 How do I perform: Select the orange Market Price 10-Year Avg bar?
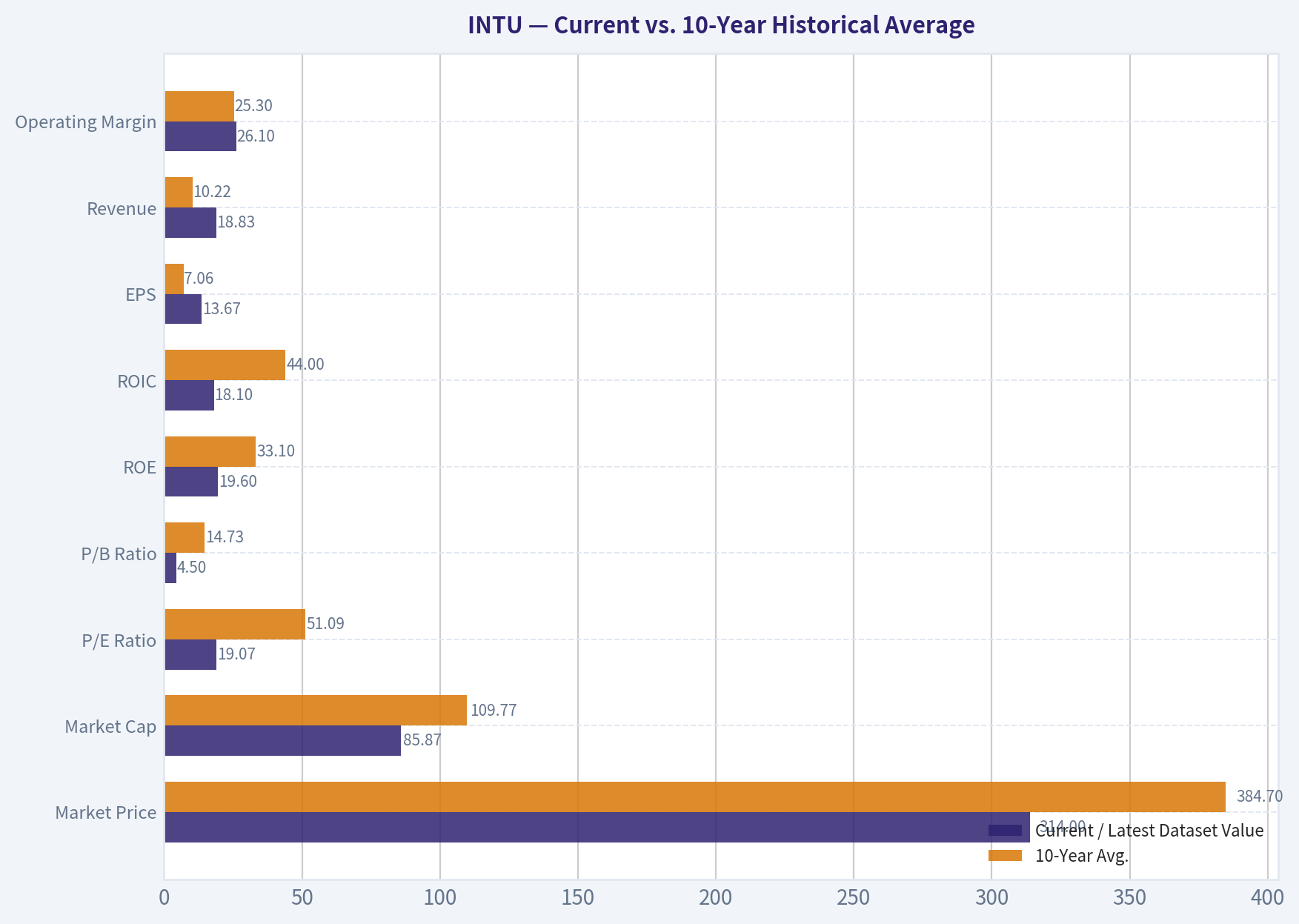(695, 797)
